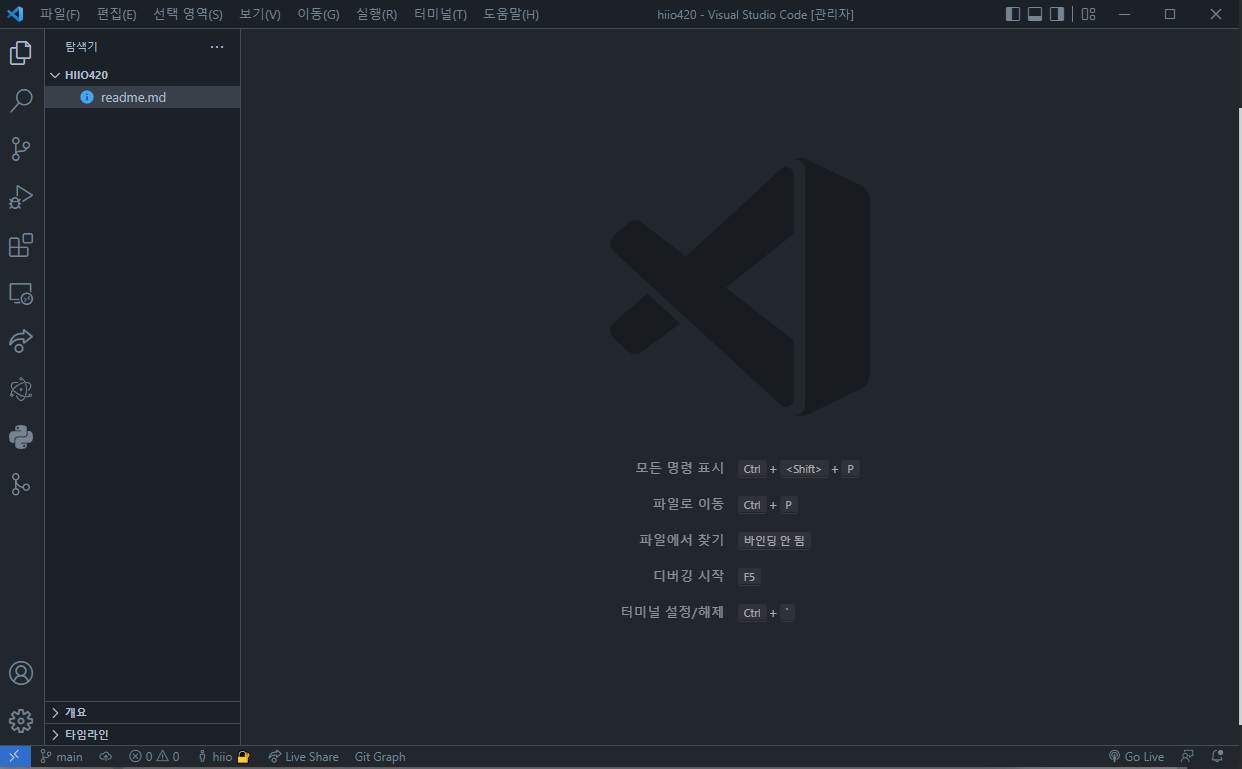Open the React atom-style activity bar icon

pos(21,389)
